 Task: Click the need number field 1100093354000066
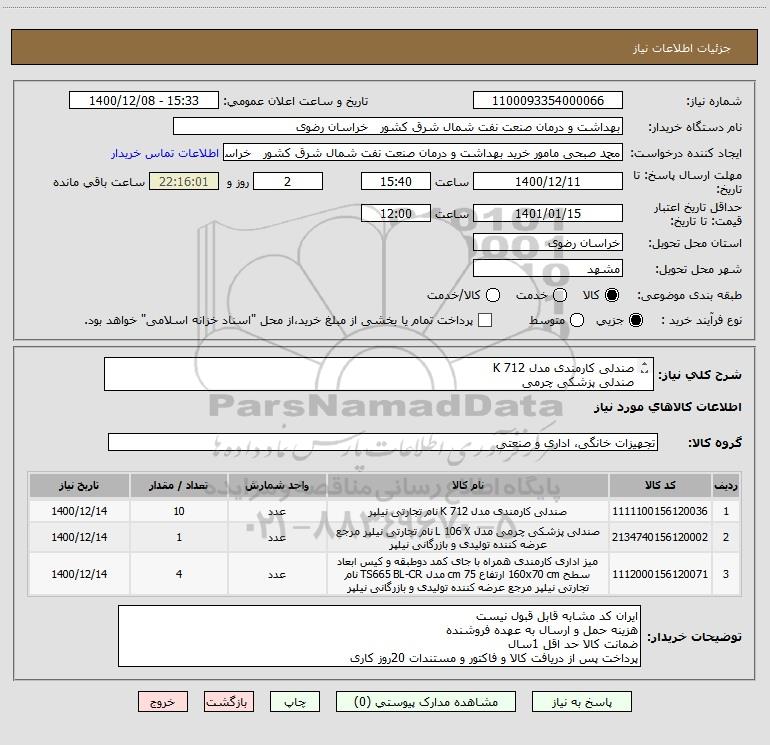(x=548, y=101)
